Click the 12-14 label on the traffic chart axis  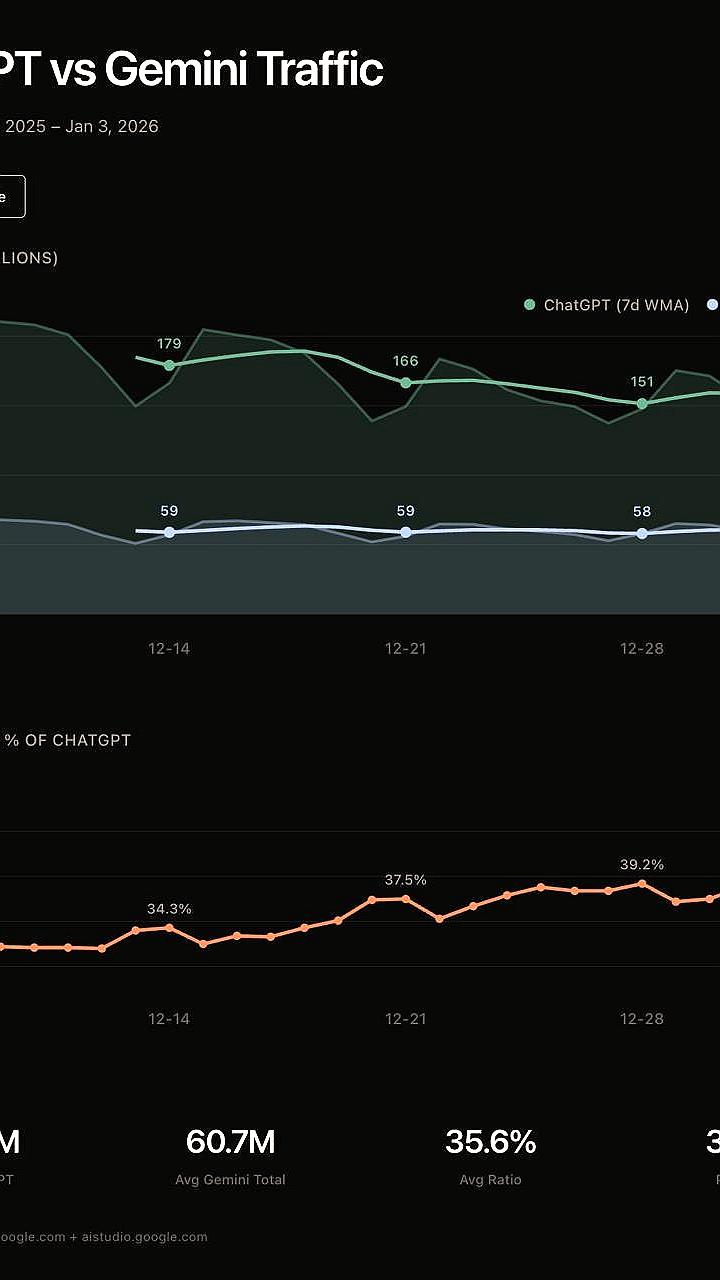click(169, 648)
